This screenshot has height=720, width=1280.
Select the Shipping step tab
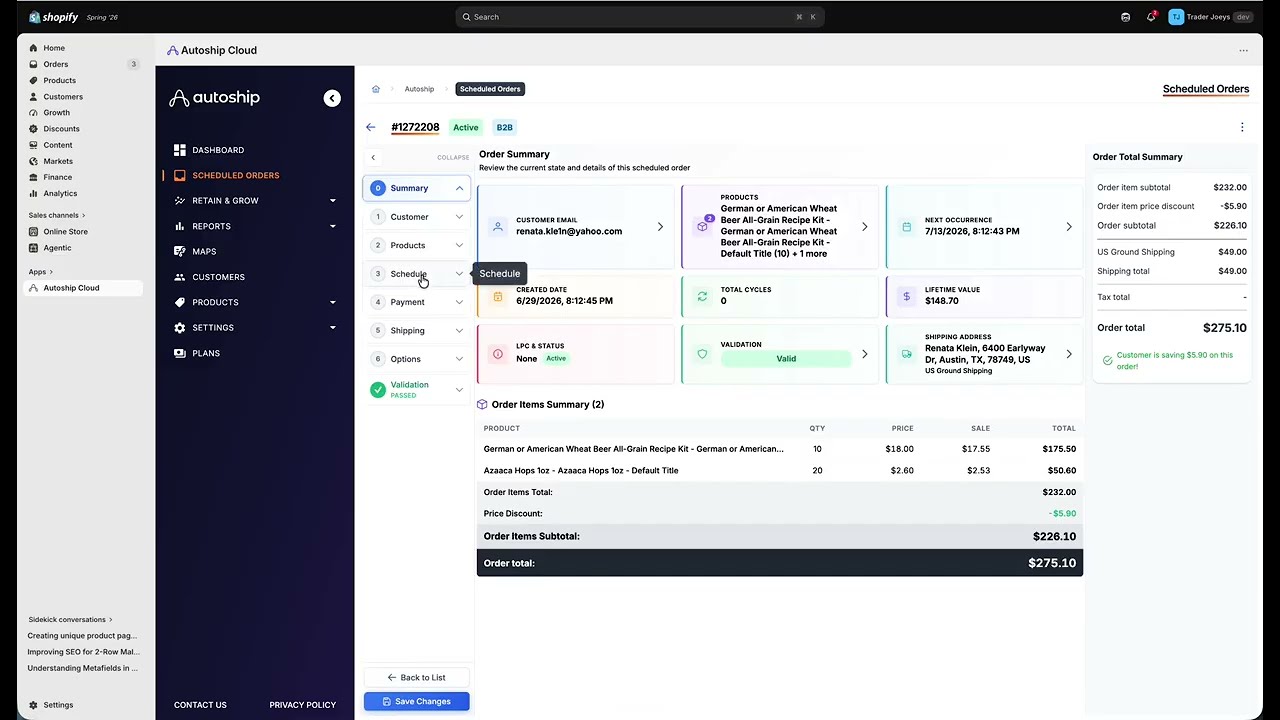click(417, 331)
